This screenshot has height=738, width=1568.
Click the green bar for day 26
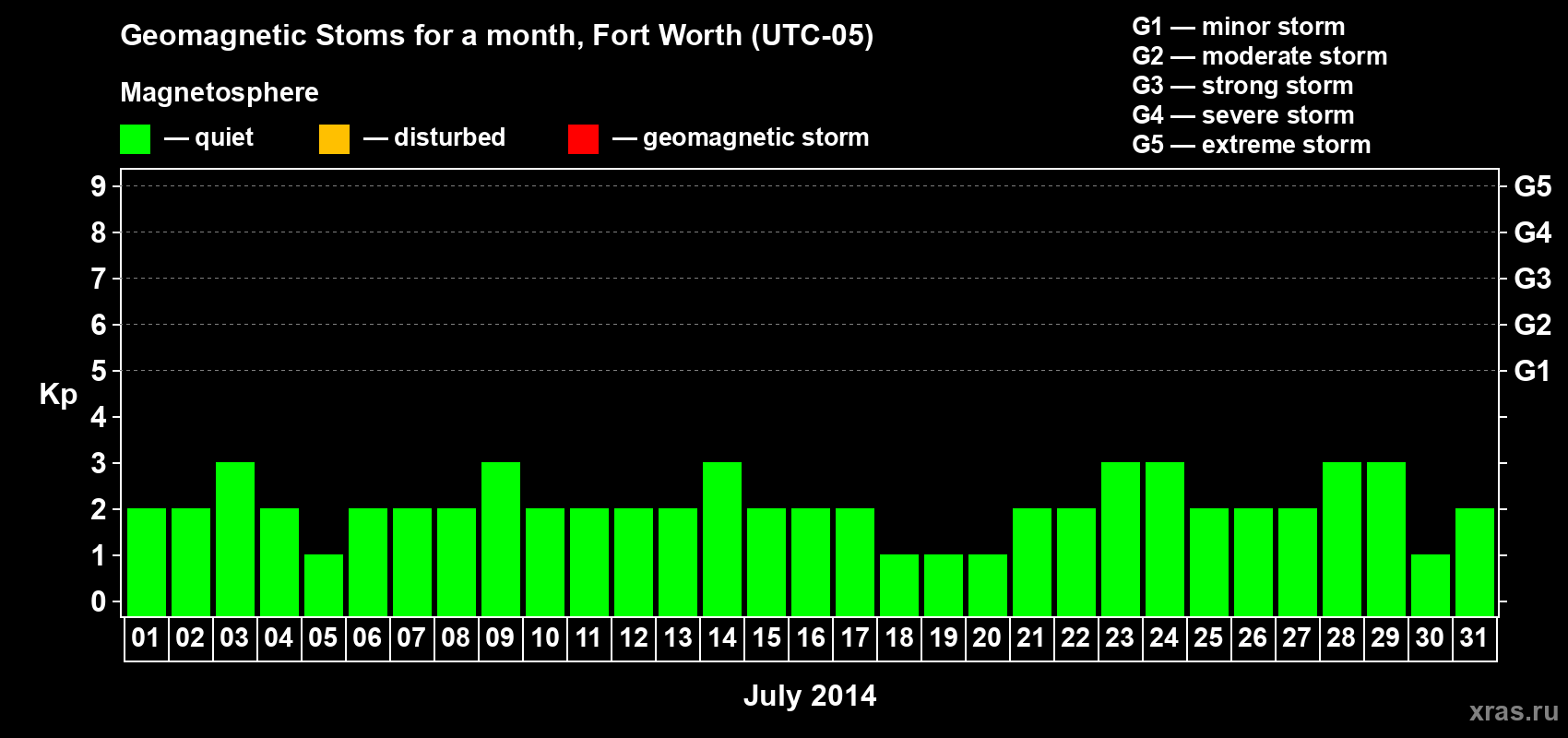coord(1253,562)
